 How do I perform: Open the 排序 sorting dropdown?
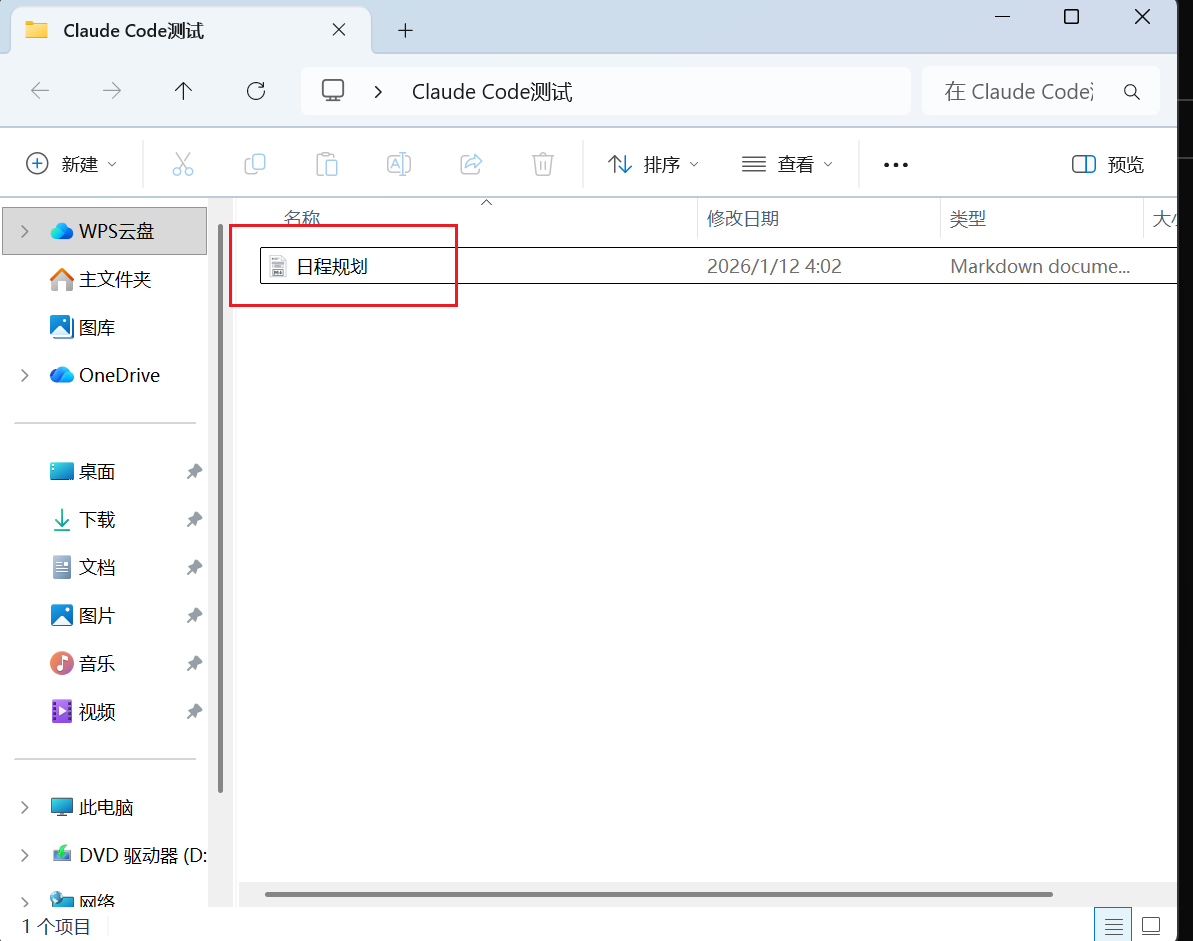(x=655, y=163)
